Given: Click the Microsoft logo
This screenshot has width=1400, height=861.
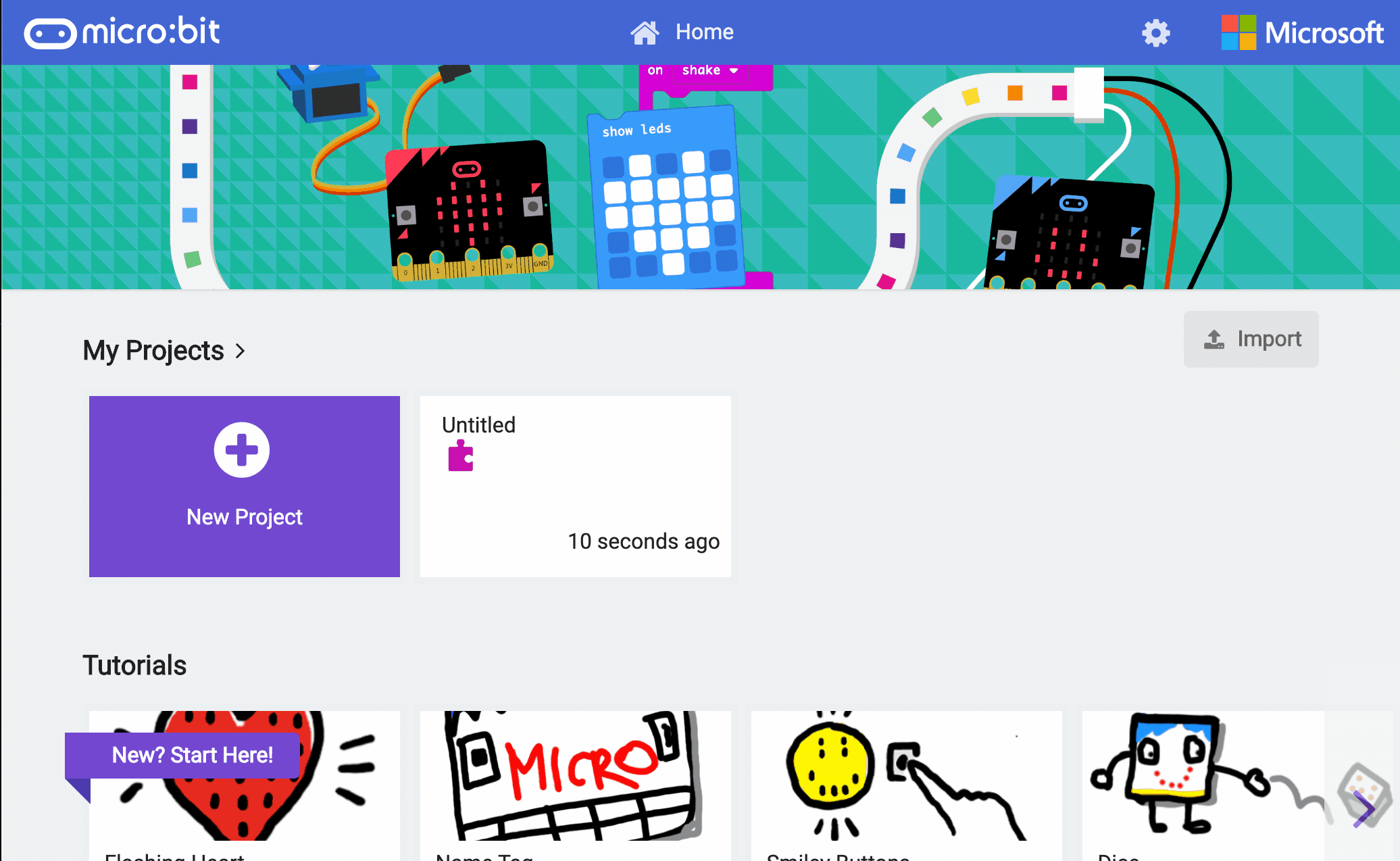Looking at the screenshot, I should click(1302, 32).
